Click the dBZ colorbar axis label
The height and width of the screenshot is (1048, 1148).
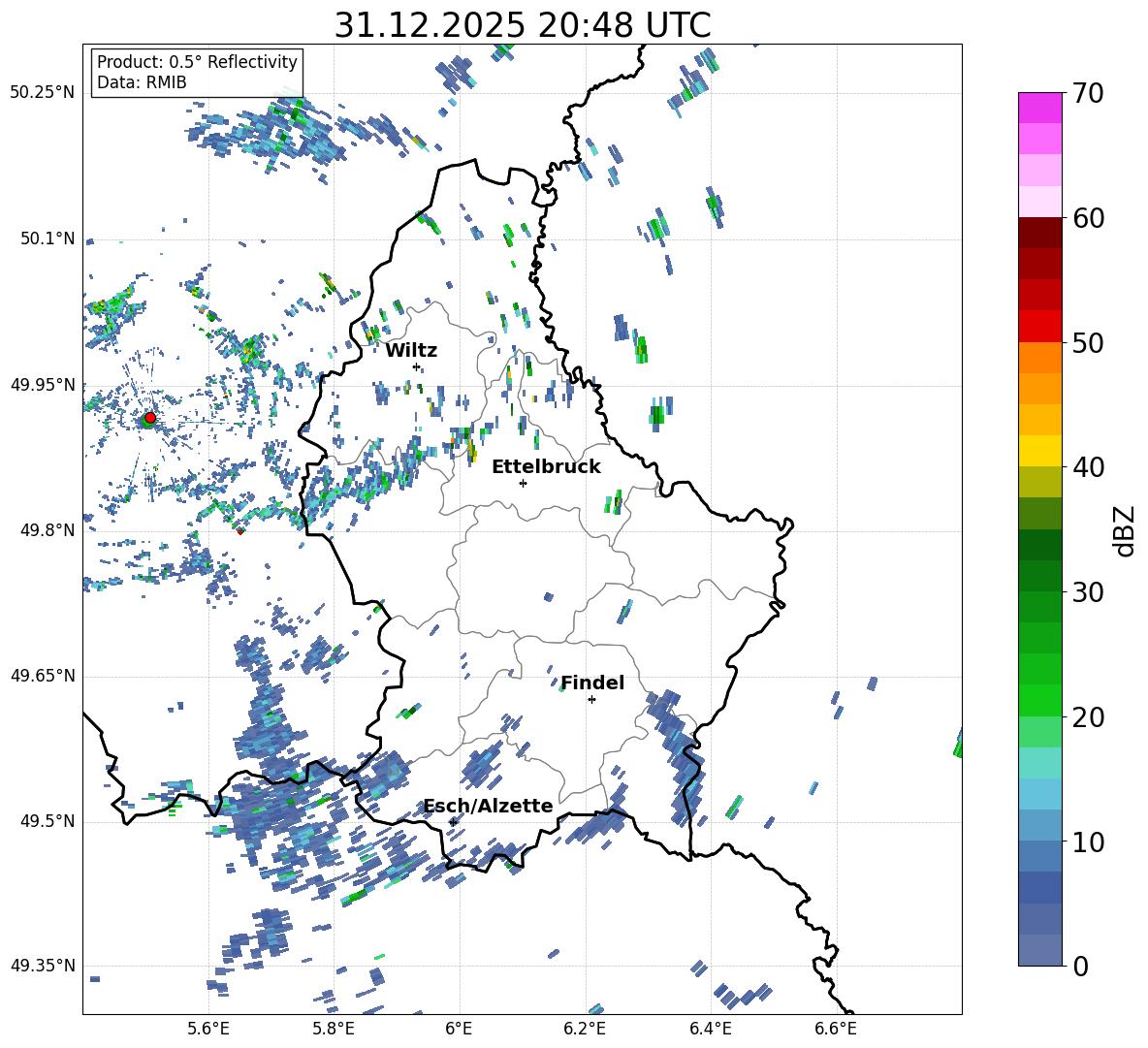(x=1126, y=530)
